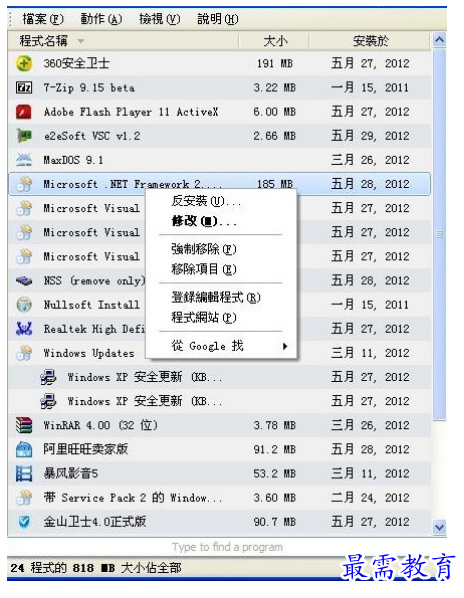Click the 360安全卫士 program icon
The width and height of the screenshot is (464, 598).
point(24,63)
